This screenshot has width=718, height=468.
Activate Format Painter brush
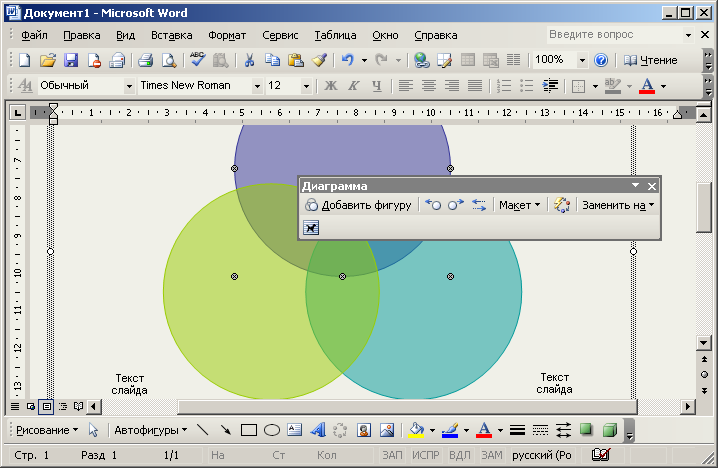(319, 60)
